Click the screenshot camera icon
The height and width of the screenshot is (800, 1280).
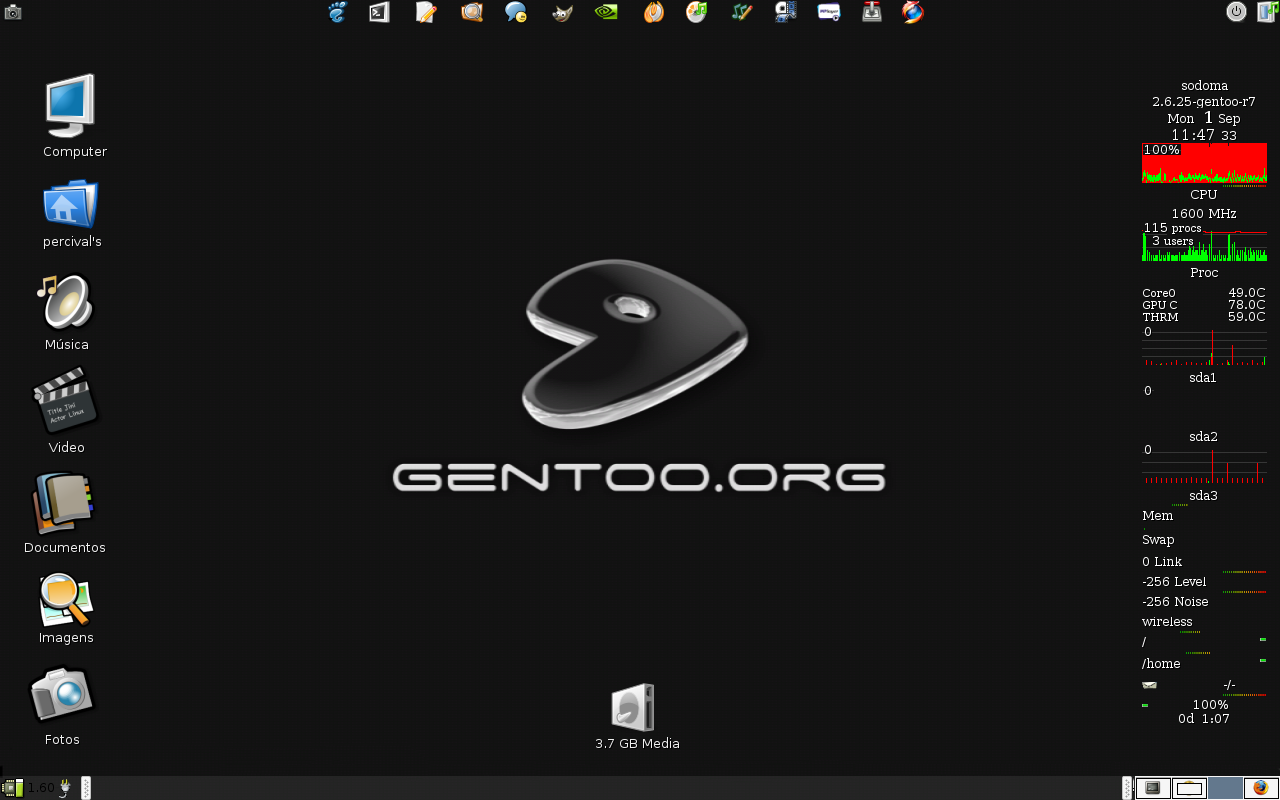[13, 12]
